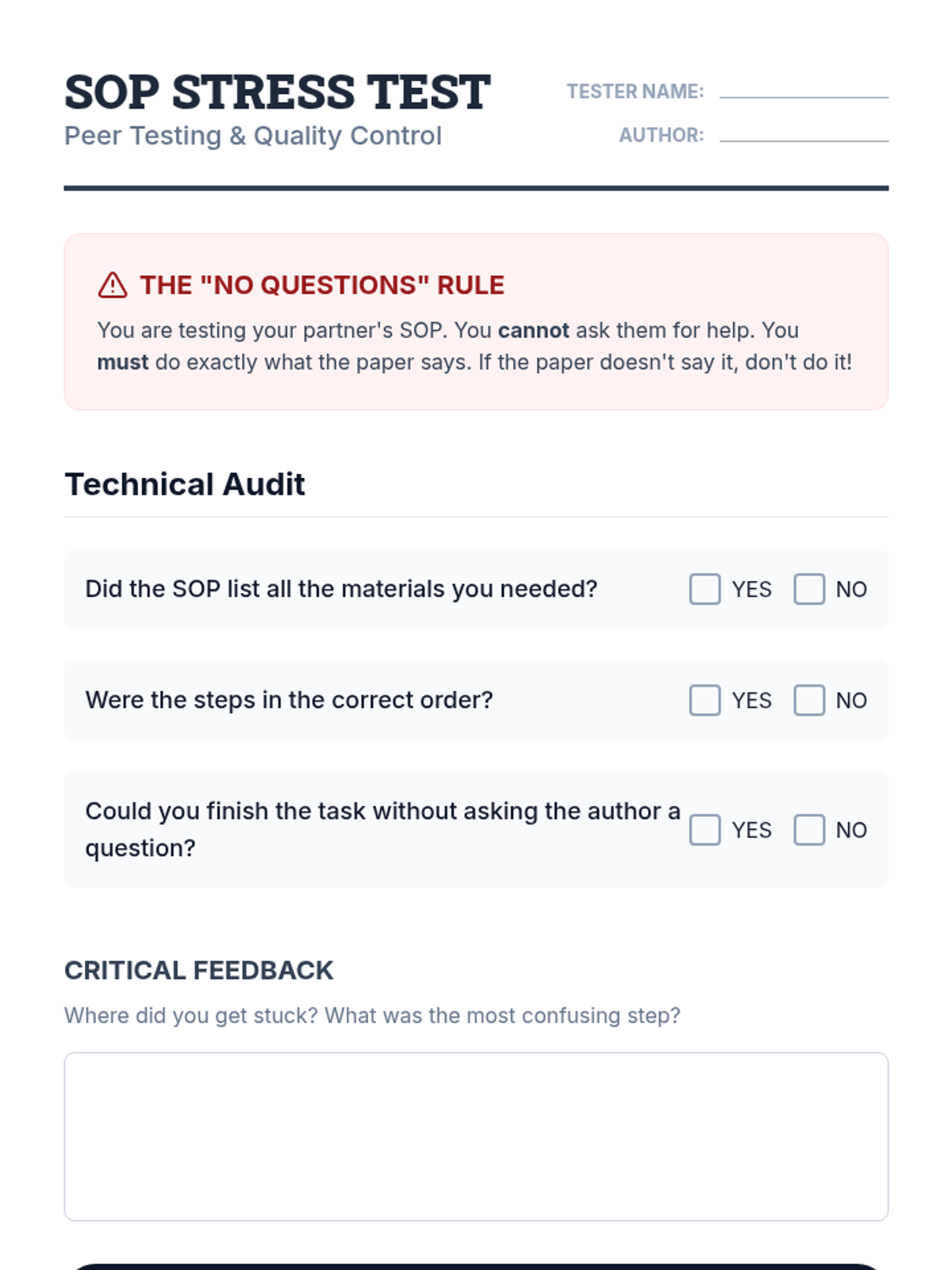The image size is (952, 1270).
Task: Click the red warning triangle icon
Action: 113,285
